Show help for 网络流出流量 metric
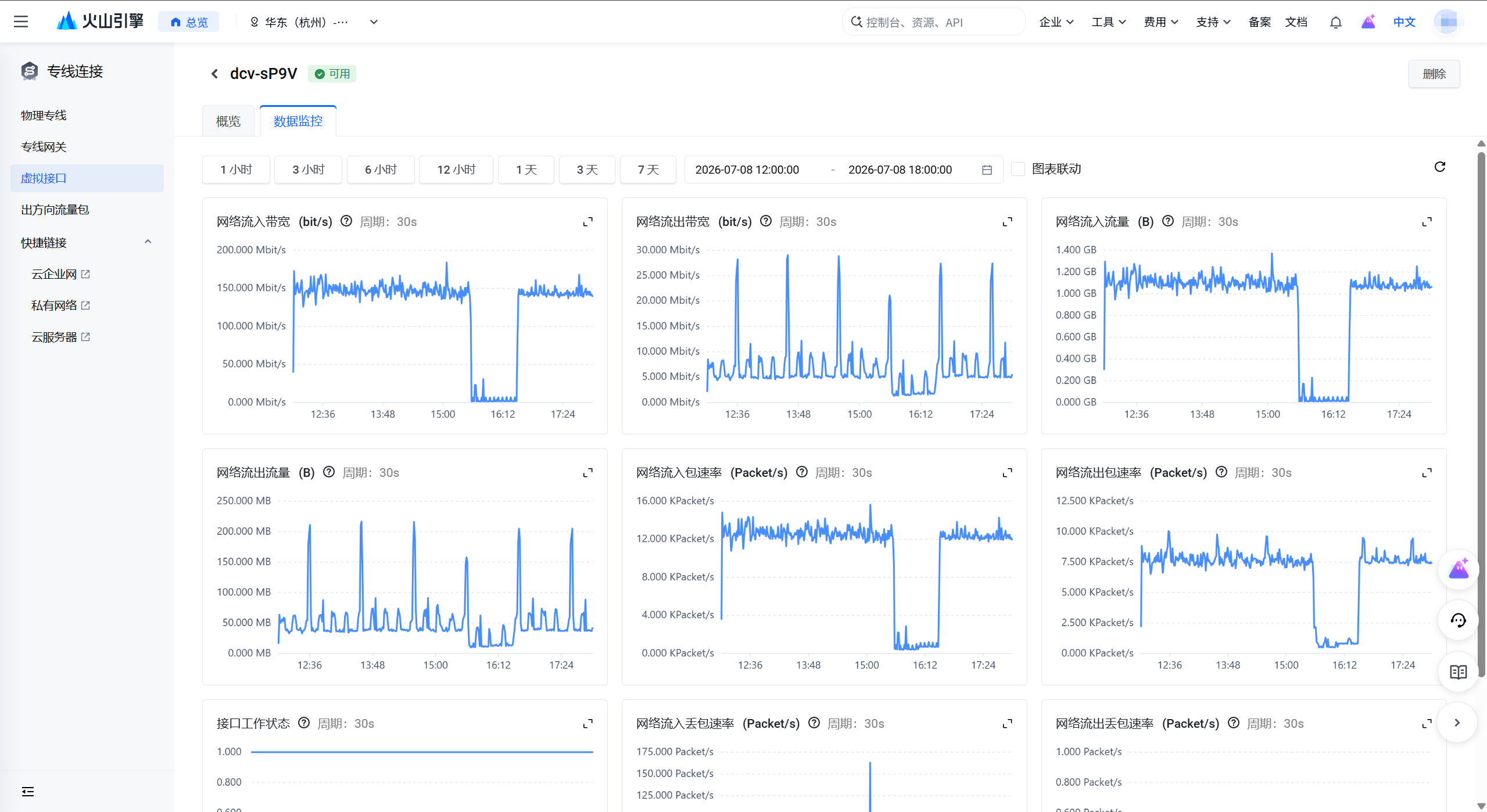Image resolution: width=1487 pixels, height=812 pixels. [329, 472]
